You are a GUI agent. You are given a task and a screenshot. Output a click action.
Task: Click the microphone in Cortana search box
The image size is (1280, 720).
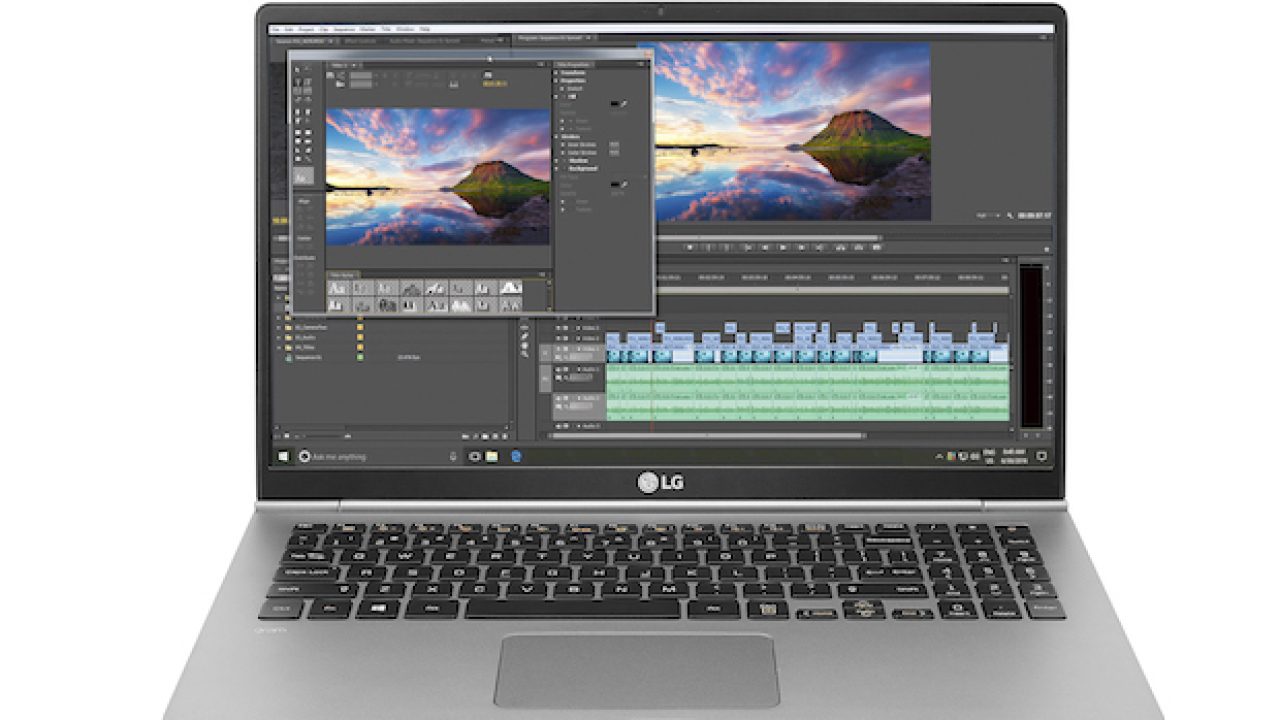point(453,457)
